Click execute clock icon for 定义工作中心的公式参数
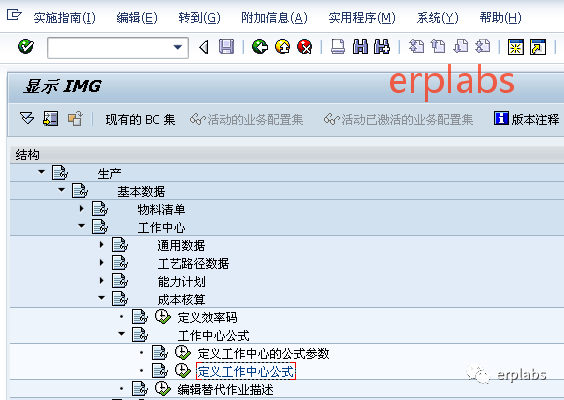Screen dimensions: 564x400 pyautogui.click(x=183, y=353)
